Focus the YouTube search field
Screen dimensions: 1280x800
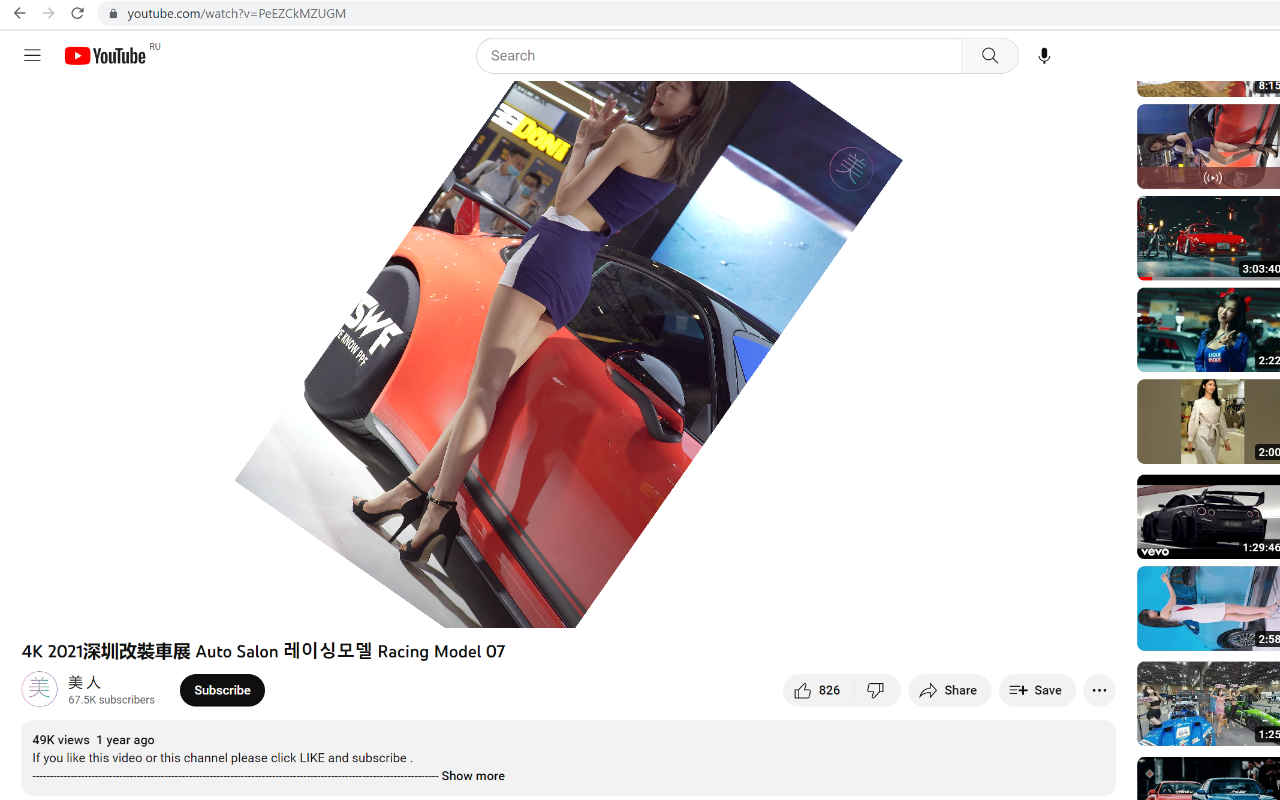tap(719, 56)
